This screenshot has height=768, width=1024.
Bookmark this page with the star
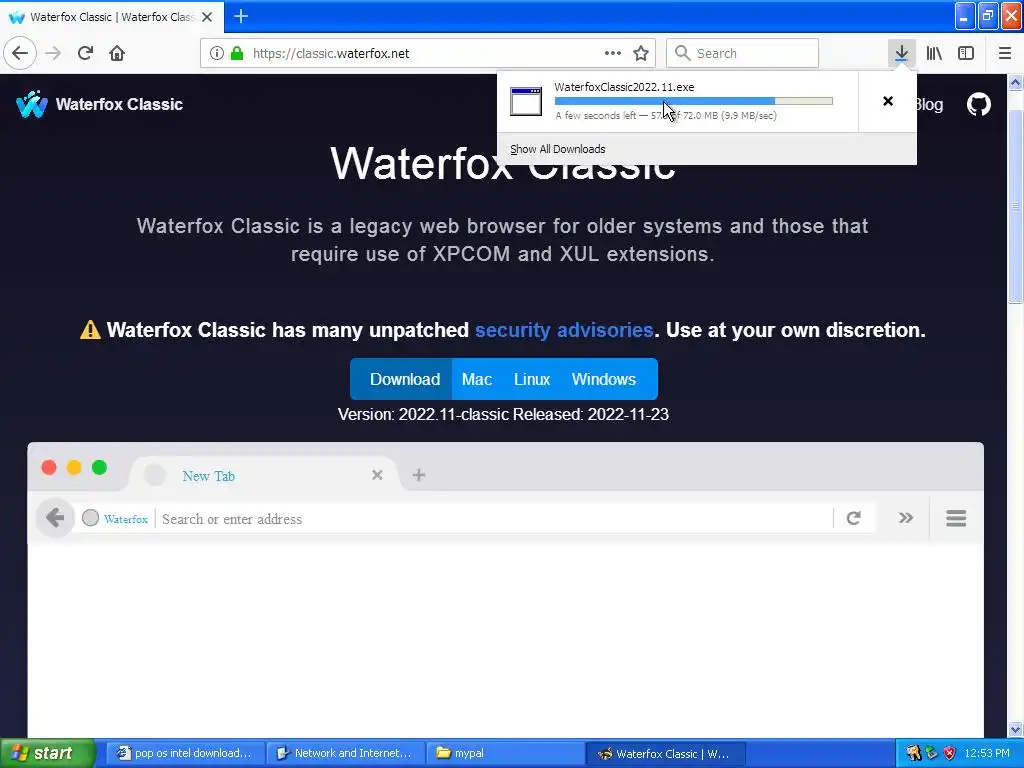[641, 53]
